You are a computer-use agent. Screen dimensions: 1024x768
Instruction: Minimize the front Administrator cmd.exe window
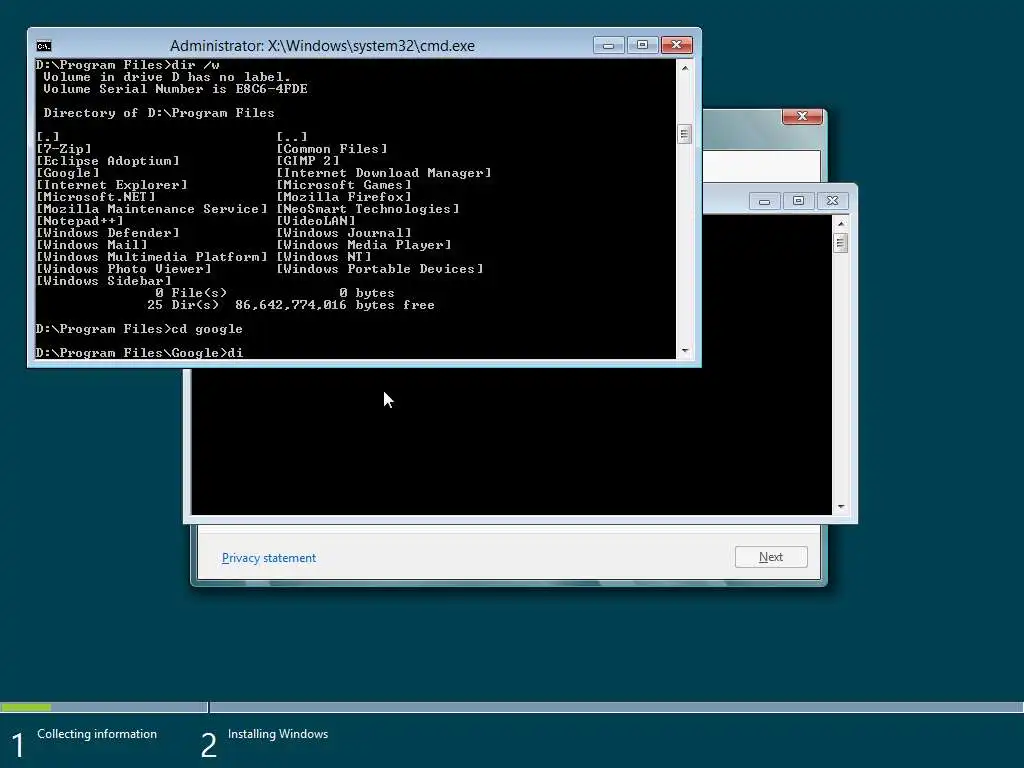(x=609, y=45)
